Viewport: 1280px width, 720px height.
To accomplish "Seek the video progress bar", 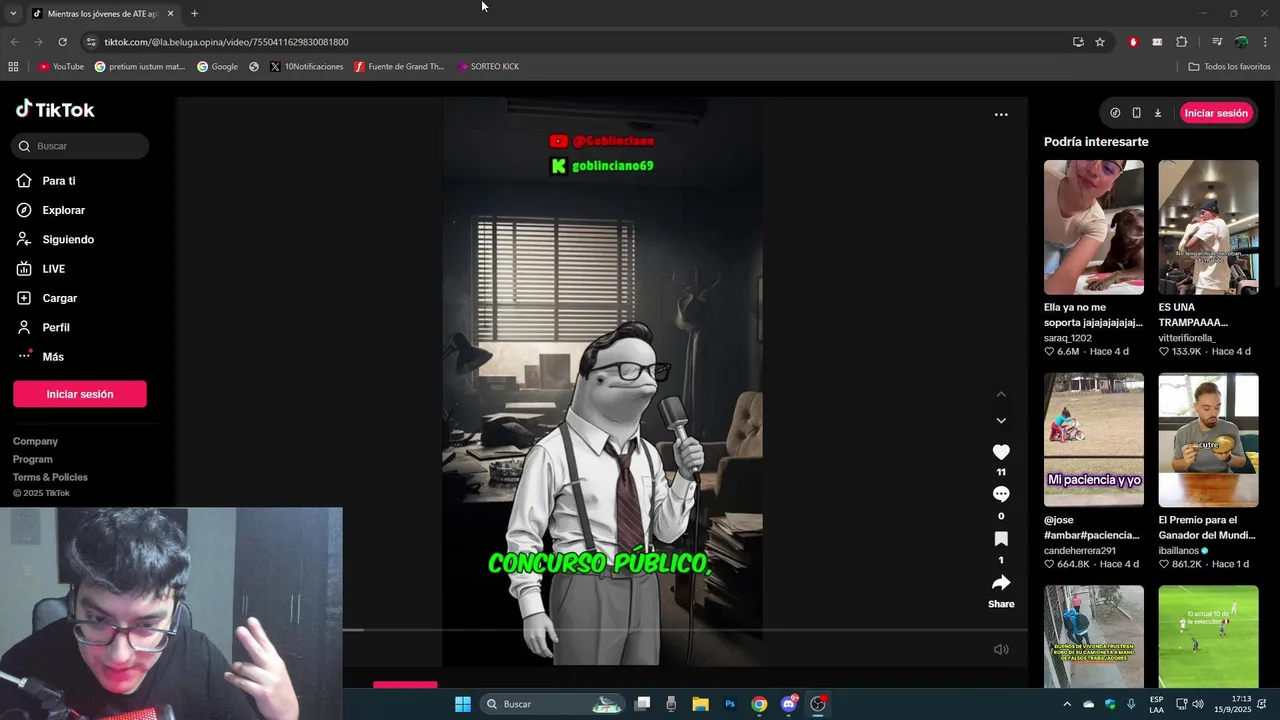I will click(x=685, y=630).
